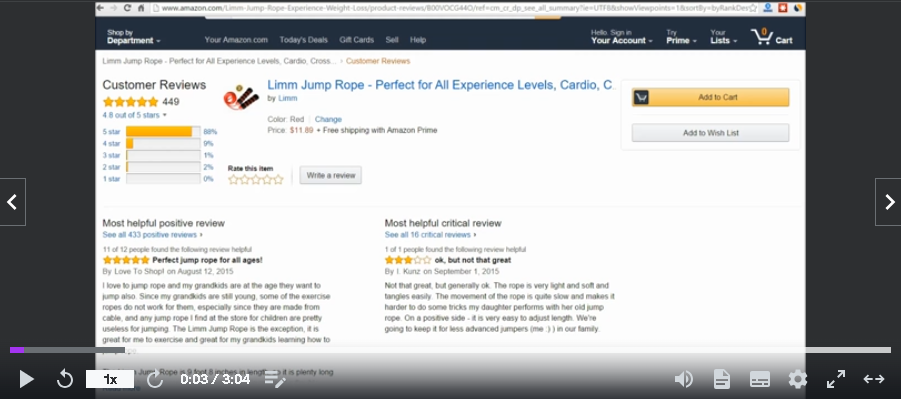Open the playback speed 1x selector

[x=110, y=379]
